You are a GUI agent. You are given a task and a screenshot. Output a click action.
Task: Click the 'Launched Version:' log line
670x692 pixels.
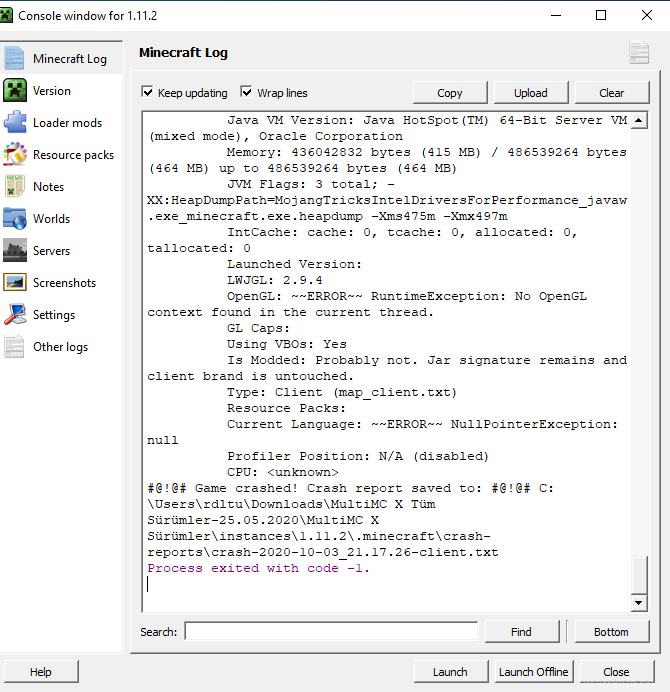tap(294, 264)
